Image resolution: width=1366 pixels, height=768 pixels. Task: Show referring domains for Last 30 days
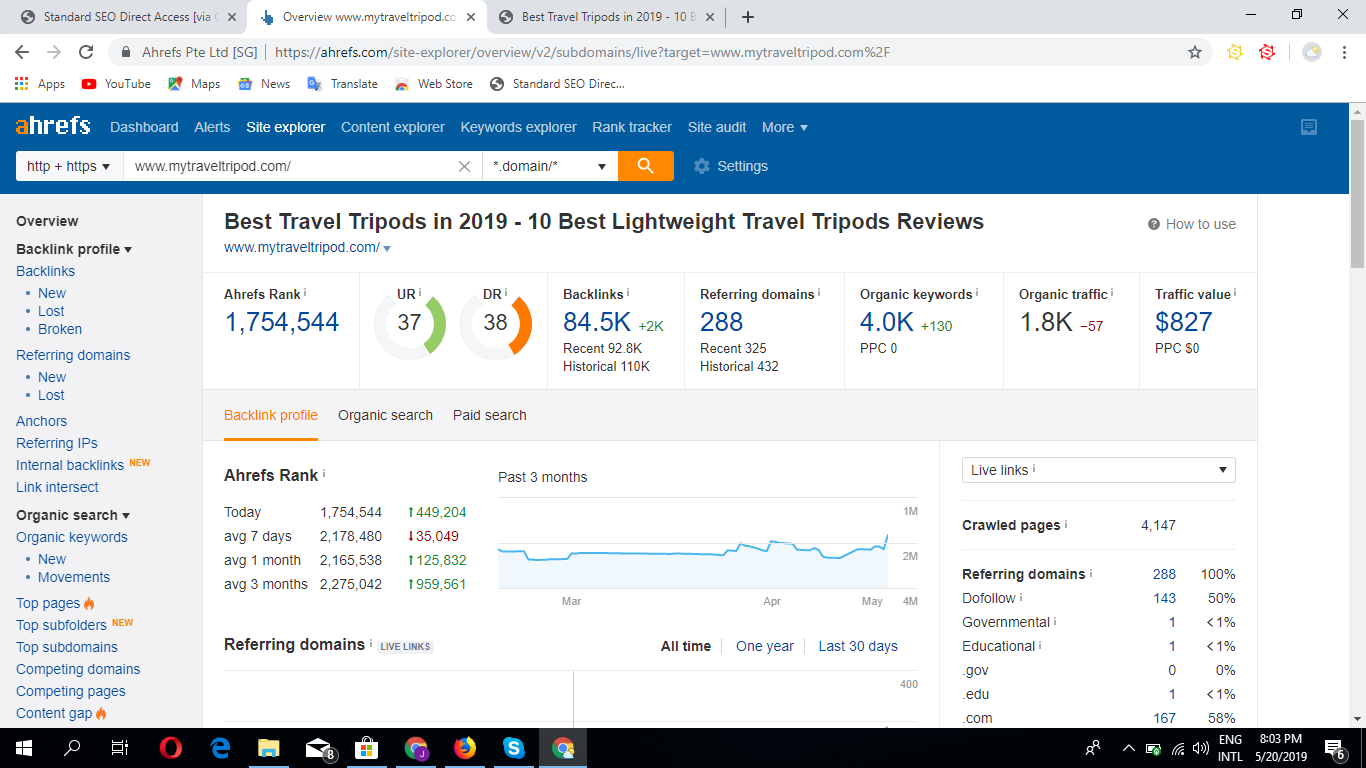click(858, 646)
